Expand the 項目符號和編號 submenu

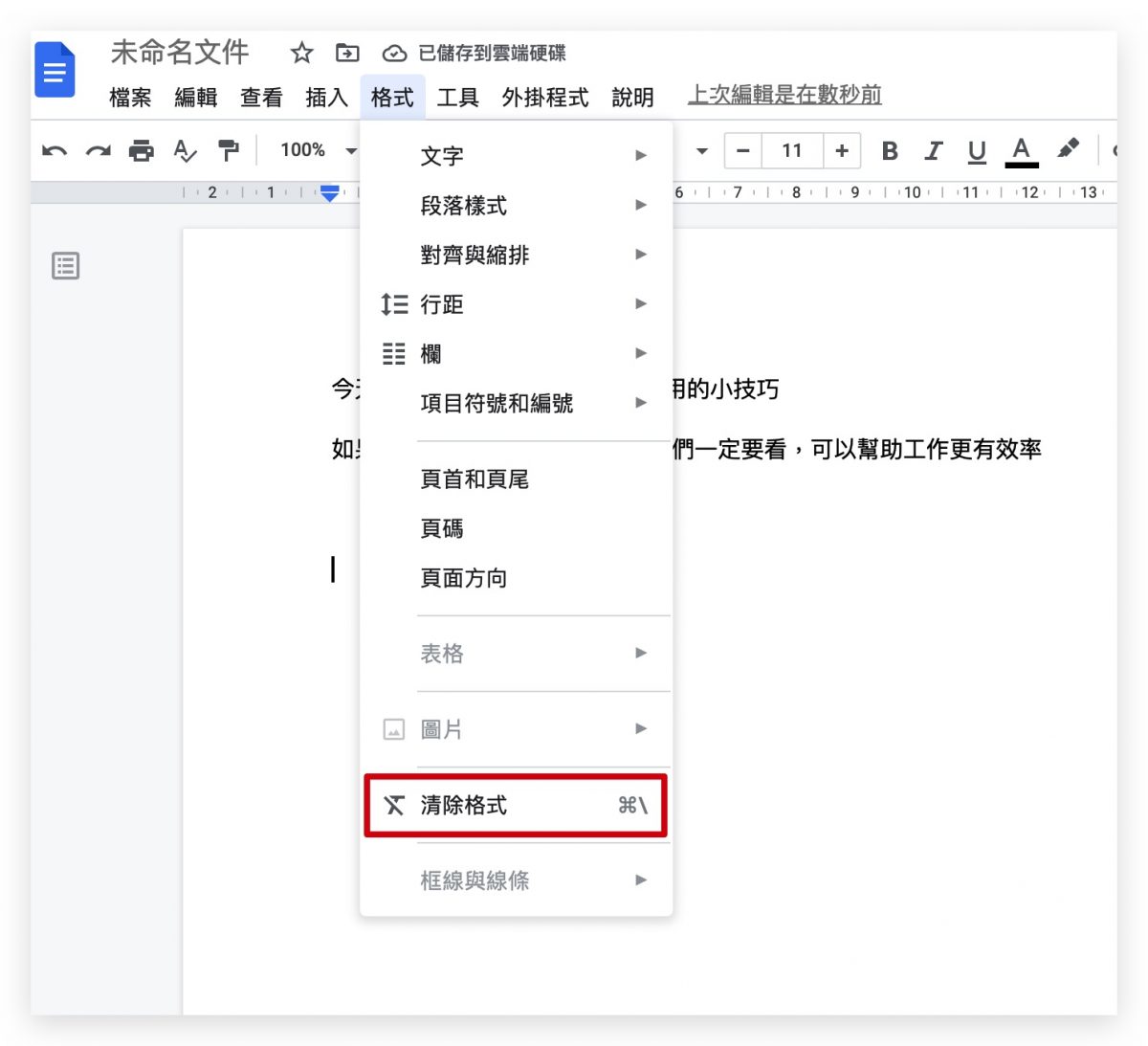coord(517,403)
